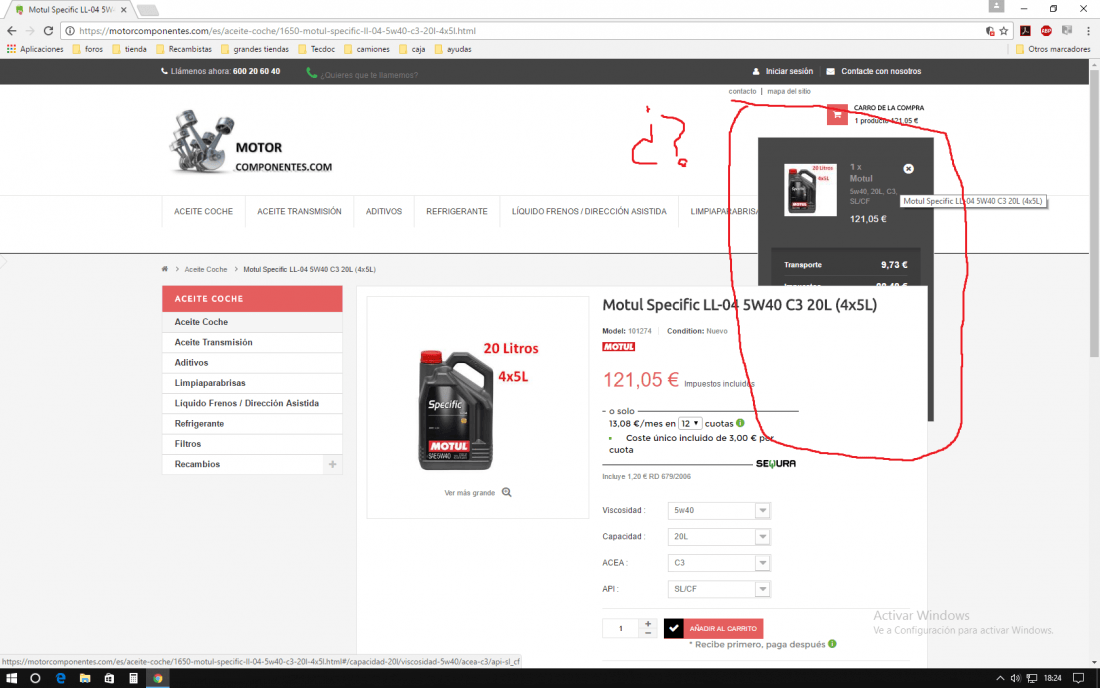
Task: Select Aceite Transmisión in sidebar
Action: pos(252,342)
